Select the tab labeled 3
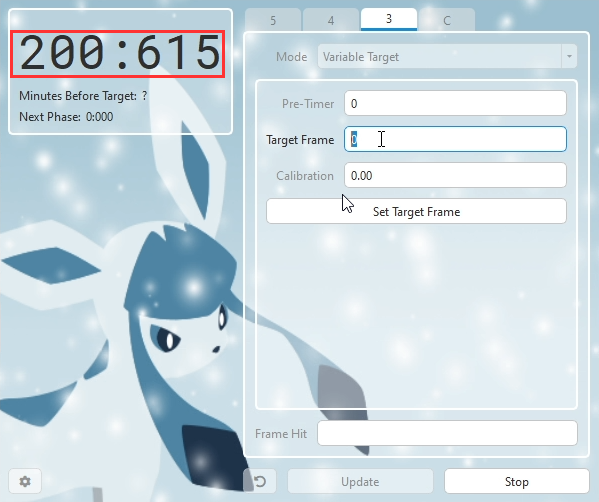This screenshot has height=502, width=599. (x=389, y=19)
